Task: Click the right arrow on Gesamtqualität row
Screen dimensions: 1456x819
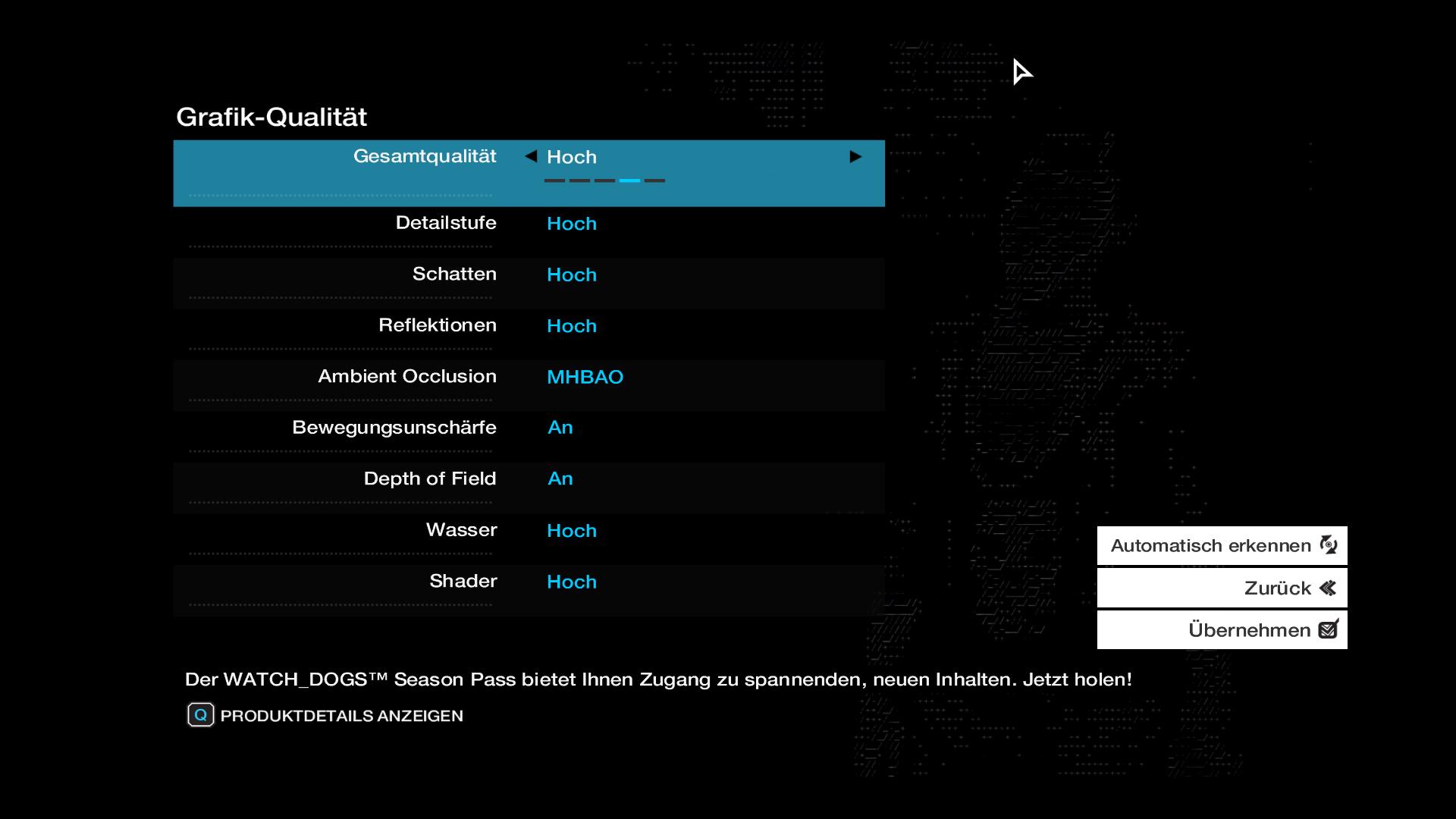Action: tap(855, 157)
